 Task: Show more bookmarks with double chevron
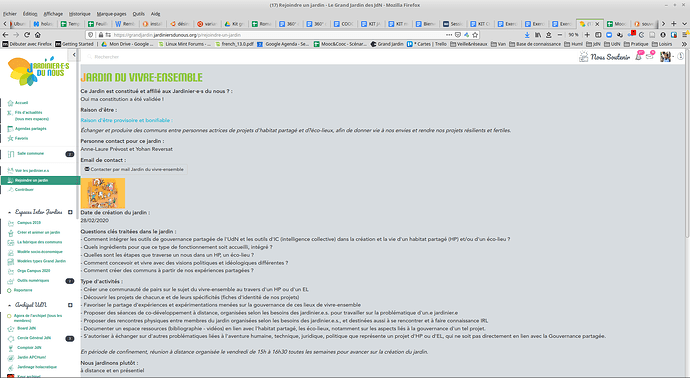pos(684,44)
